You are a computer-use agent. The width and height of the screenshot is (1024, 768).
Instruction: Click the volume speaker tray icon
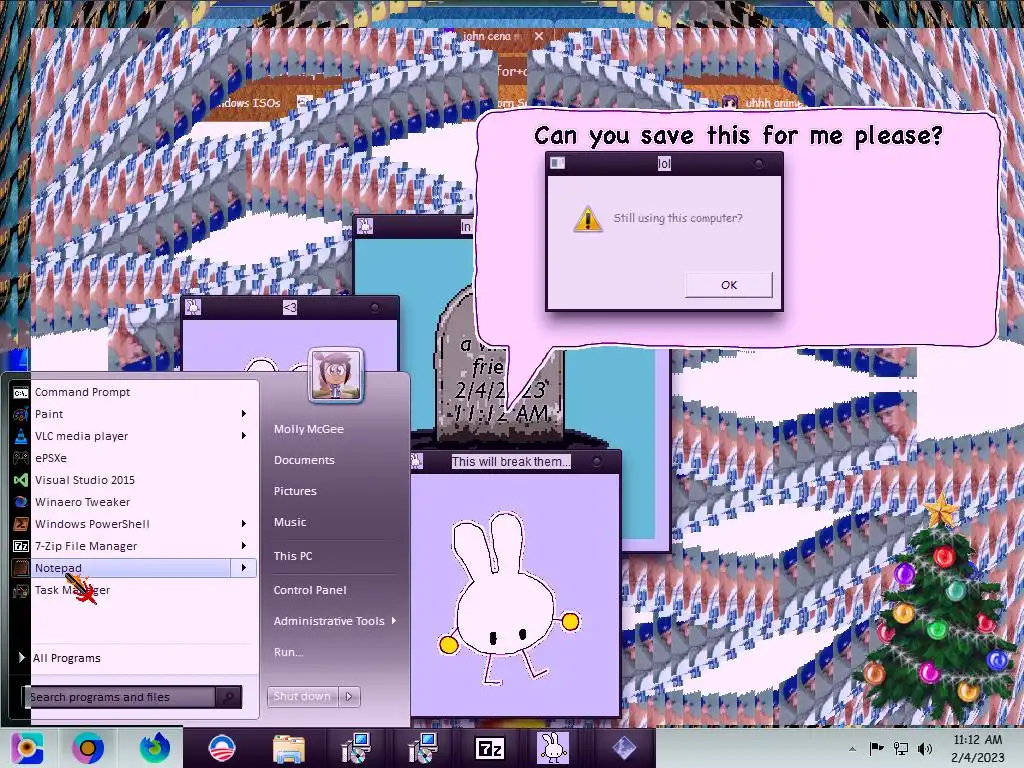tap(925, 748)
